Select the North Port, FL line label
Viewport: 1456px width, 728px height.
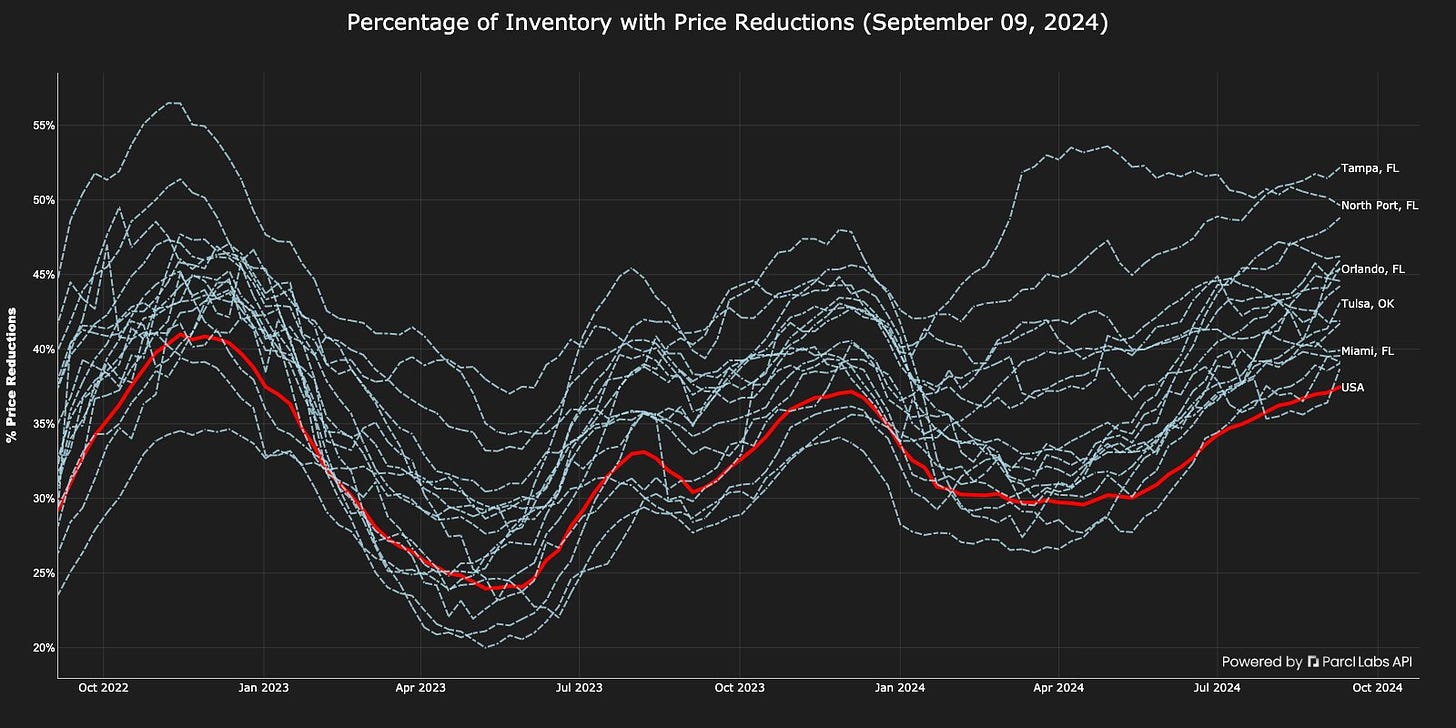coord(1380,205)
